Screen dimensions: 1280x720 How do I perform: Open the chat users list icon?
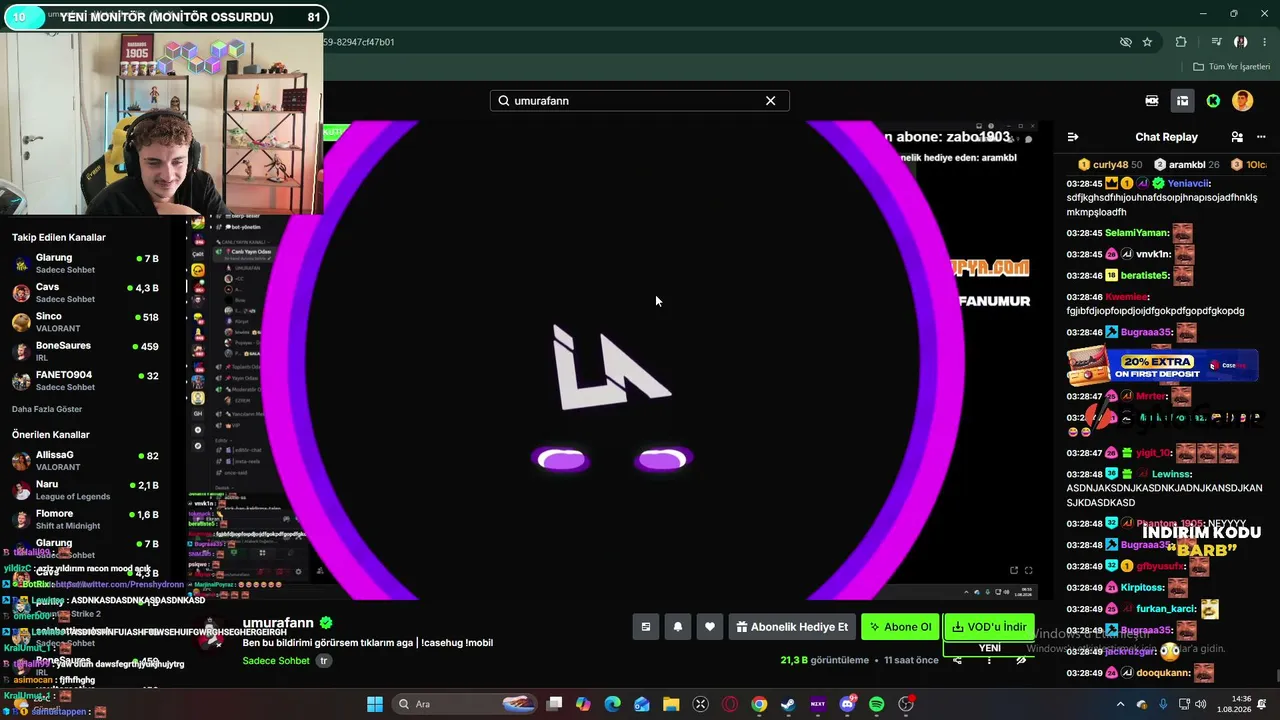point(1237,137)
